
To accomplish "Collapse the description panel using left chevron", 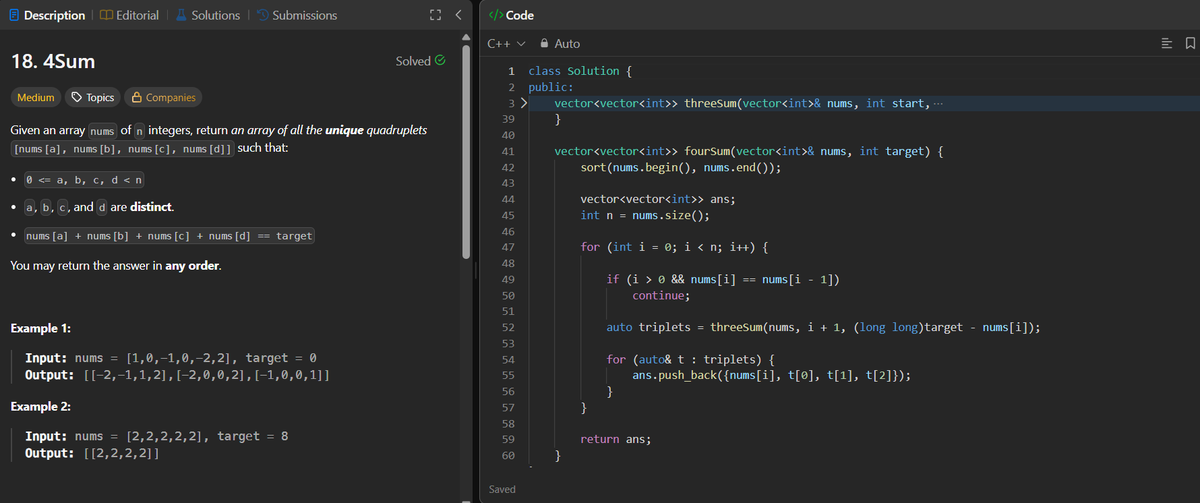I will pyautogui.click(x=457, y=15).
